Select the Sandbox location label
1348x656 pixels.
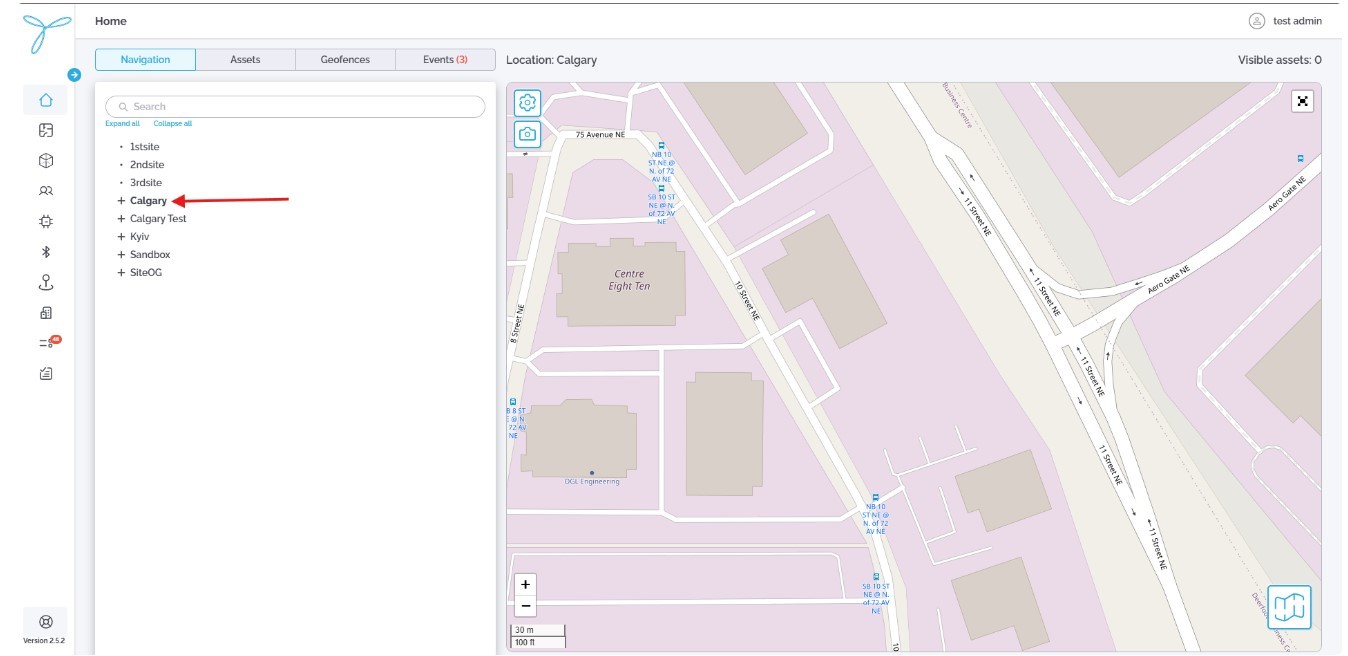(x=150, y=255)
